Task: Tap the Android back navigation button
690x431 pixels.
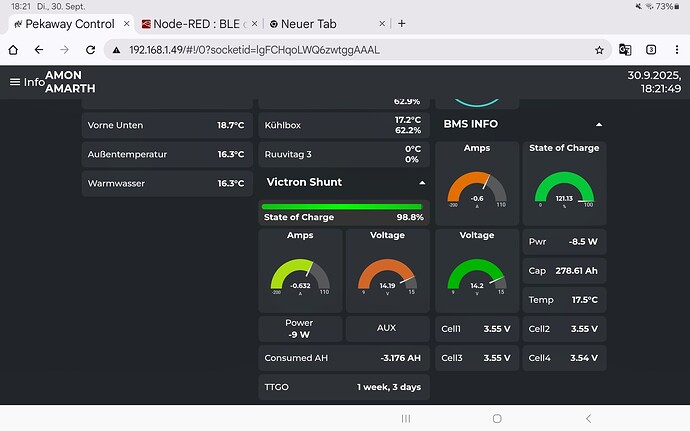Action: click(588, 418)
